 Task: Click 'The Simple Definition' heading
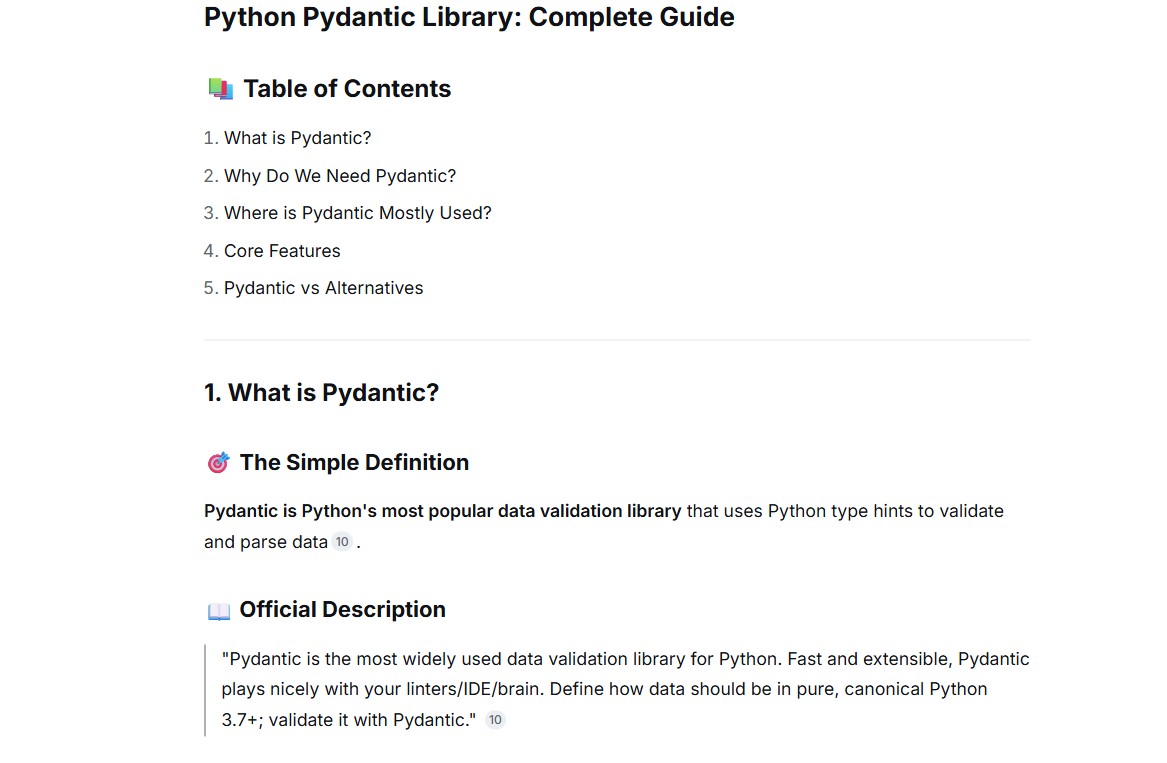click(x=354, y=462)
